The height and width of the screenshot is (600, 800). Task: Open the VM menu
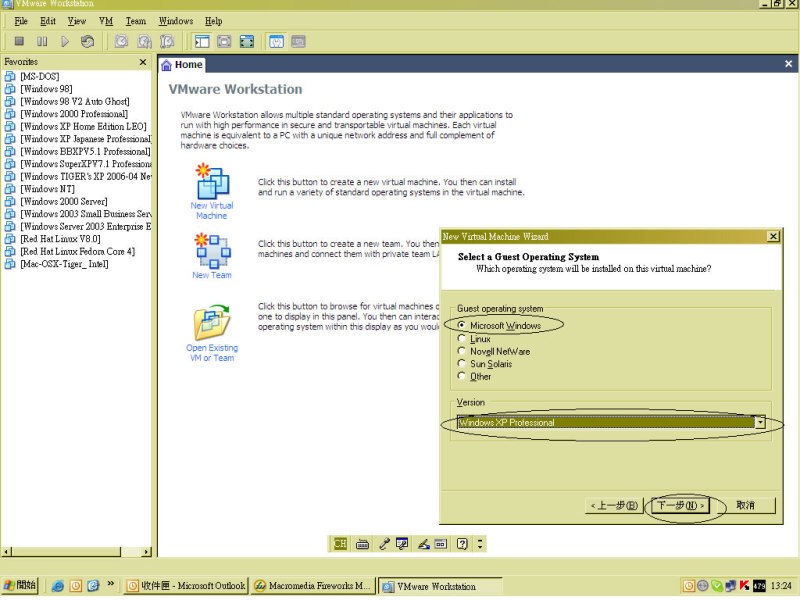tap(106, 21)
